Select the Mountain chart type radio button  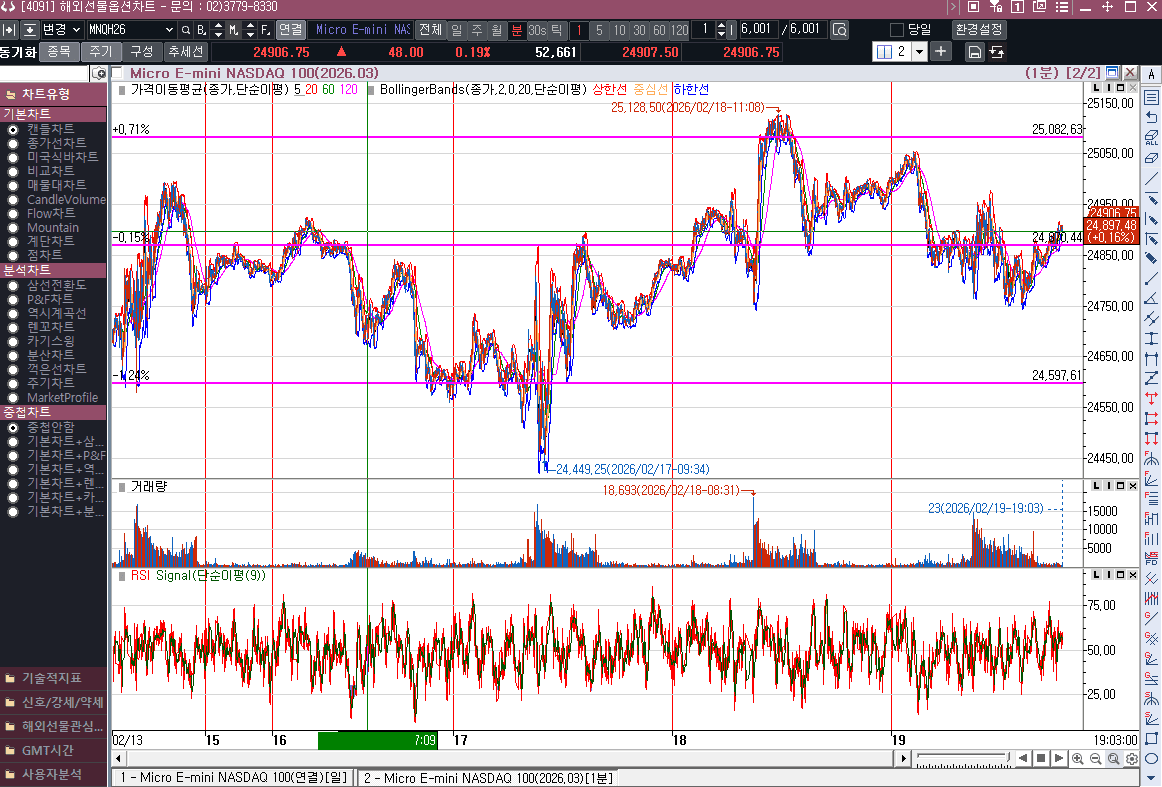13,228
